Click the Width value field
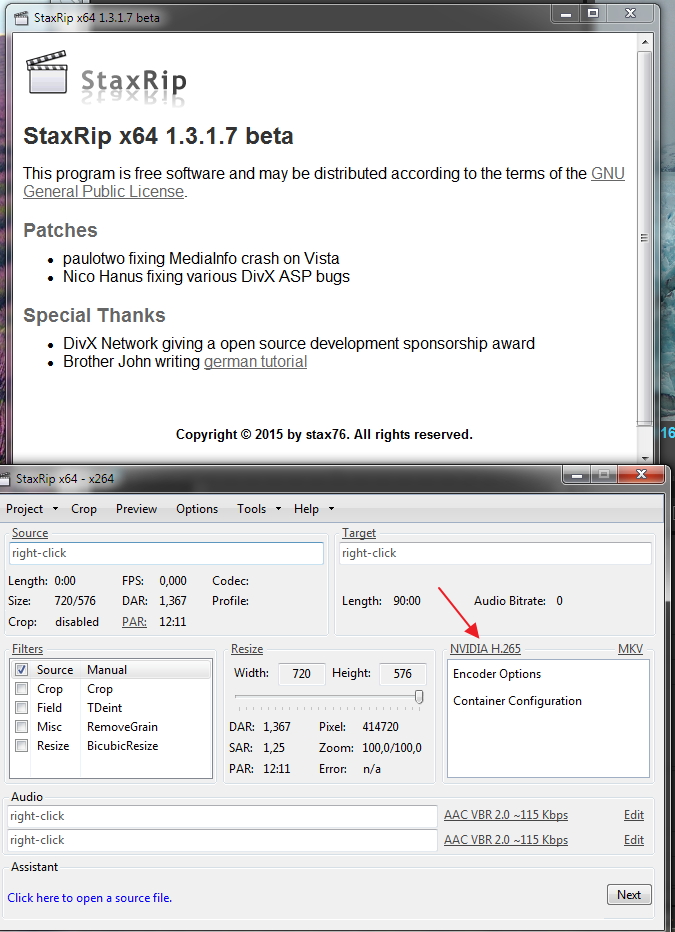This screenshot has height=932, width=675. [302, 673]
